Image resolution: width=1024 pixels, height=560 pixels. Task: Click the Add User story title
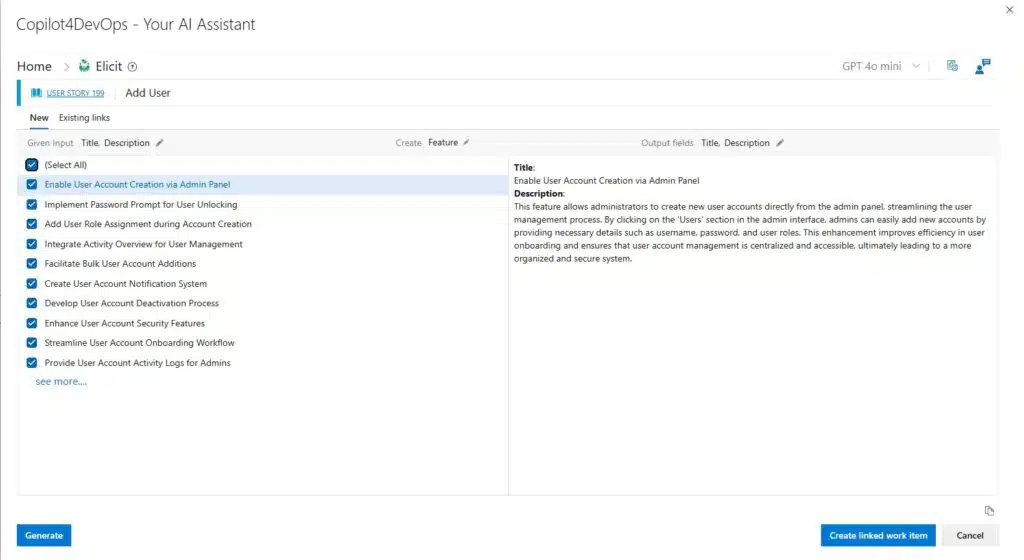[148, 93]
